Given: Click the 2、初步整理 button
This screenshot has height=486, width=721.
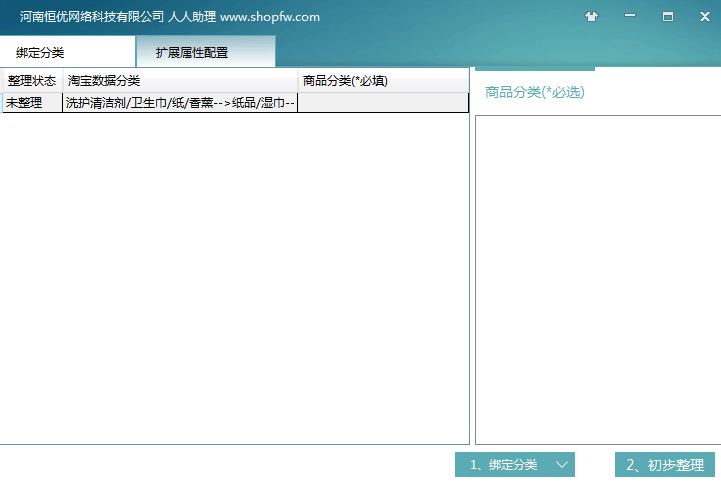Looking at the screenshot, I should pyautogui.click(x=664, y=465).
